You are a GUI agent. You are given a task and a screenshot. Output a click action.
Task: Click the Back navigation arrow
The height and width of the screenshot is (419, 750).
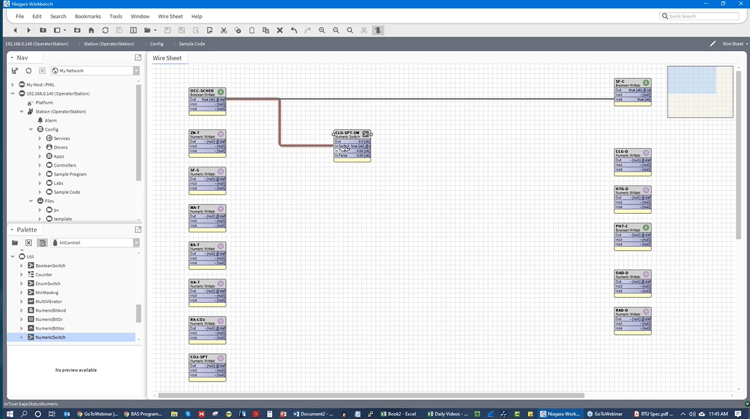[15, 30]
